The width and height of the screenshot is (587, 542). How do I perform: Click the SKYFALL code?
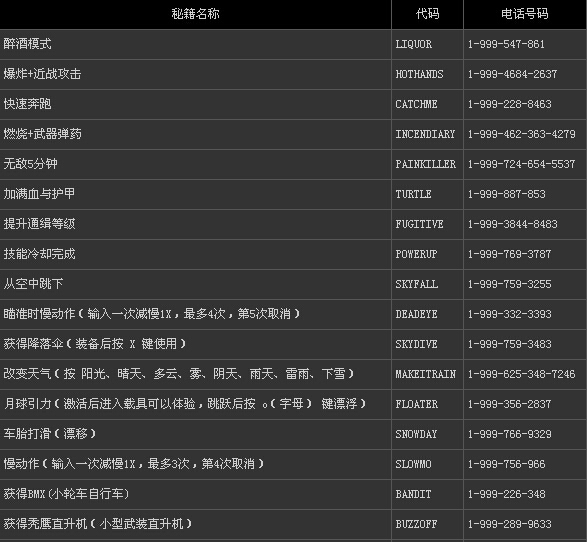pos(417,284)
